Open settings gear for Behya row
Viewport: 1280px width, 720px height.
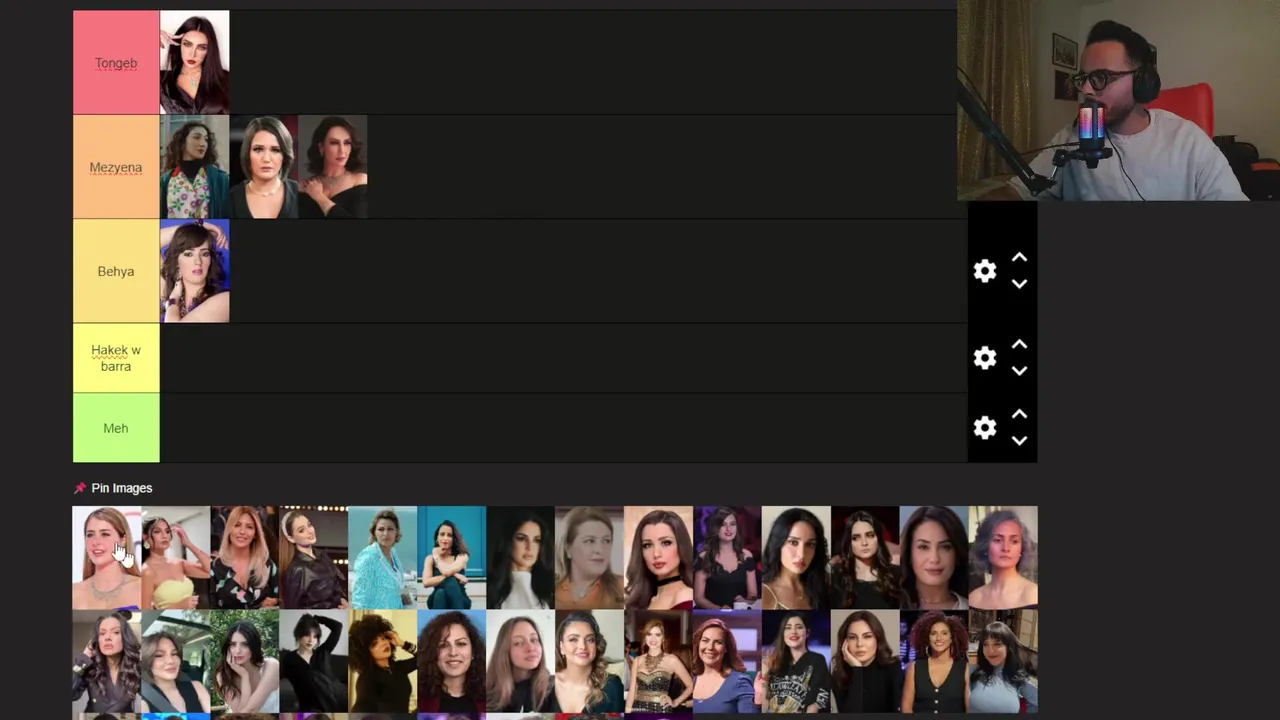[x=985, y=271]
